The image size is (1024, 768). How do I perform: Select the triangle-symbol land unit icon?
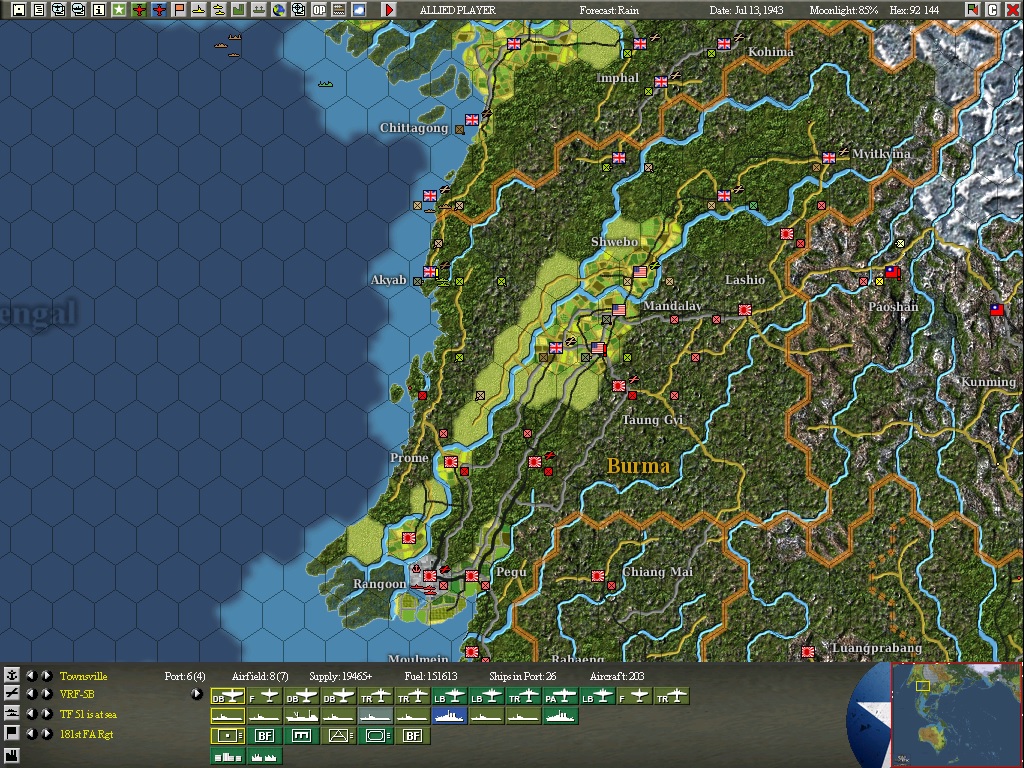338,736
